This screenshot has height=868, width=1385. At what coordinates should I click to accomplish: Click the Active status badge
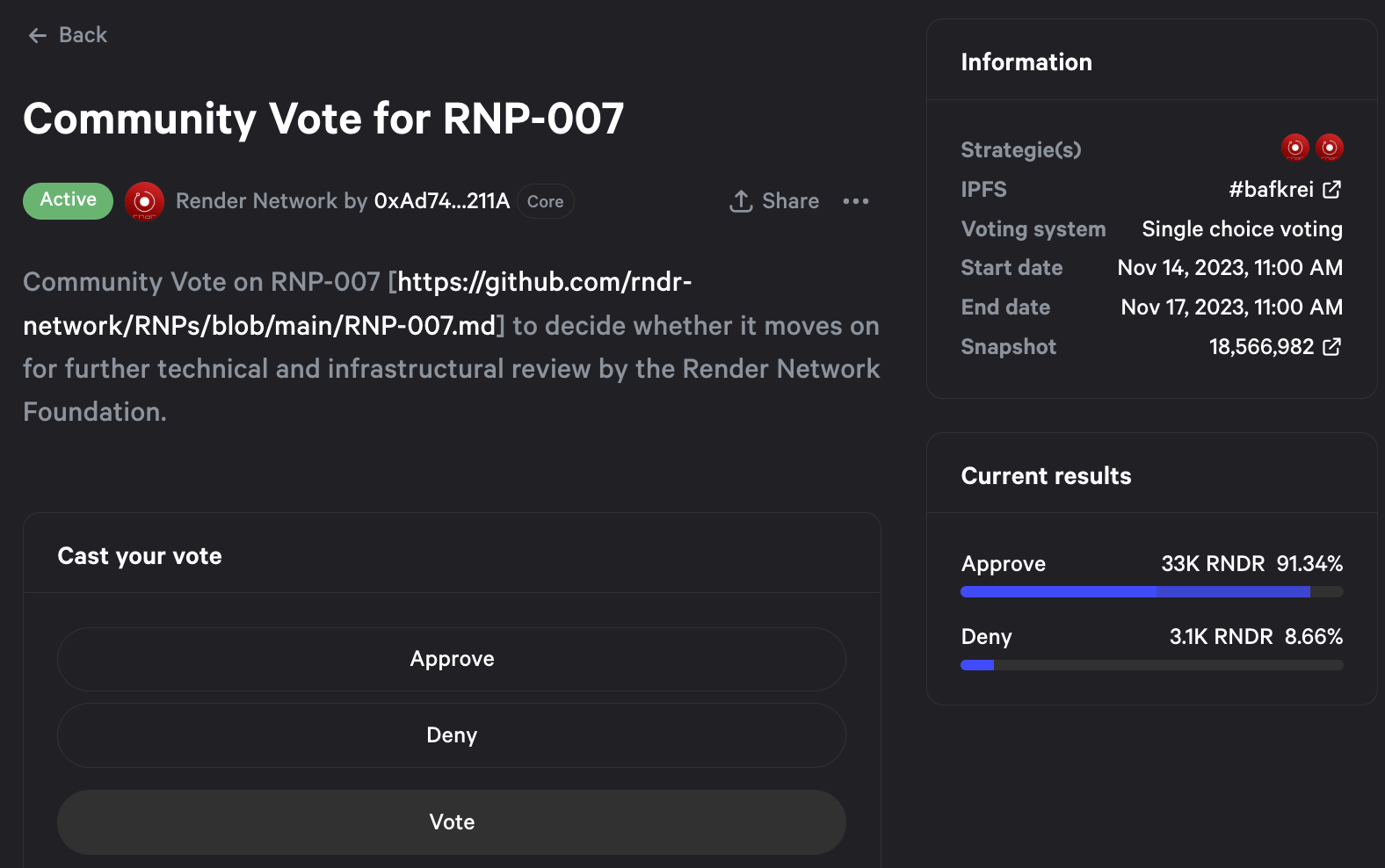[x=68, y=200]
